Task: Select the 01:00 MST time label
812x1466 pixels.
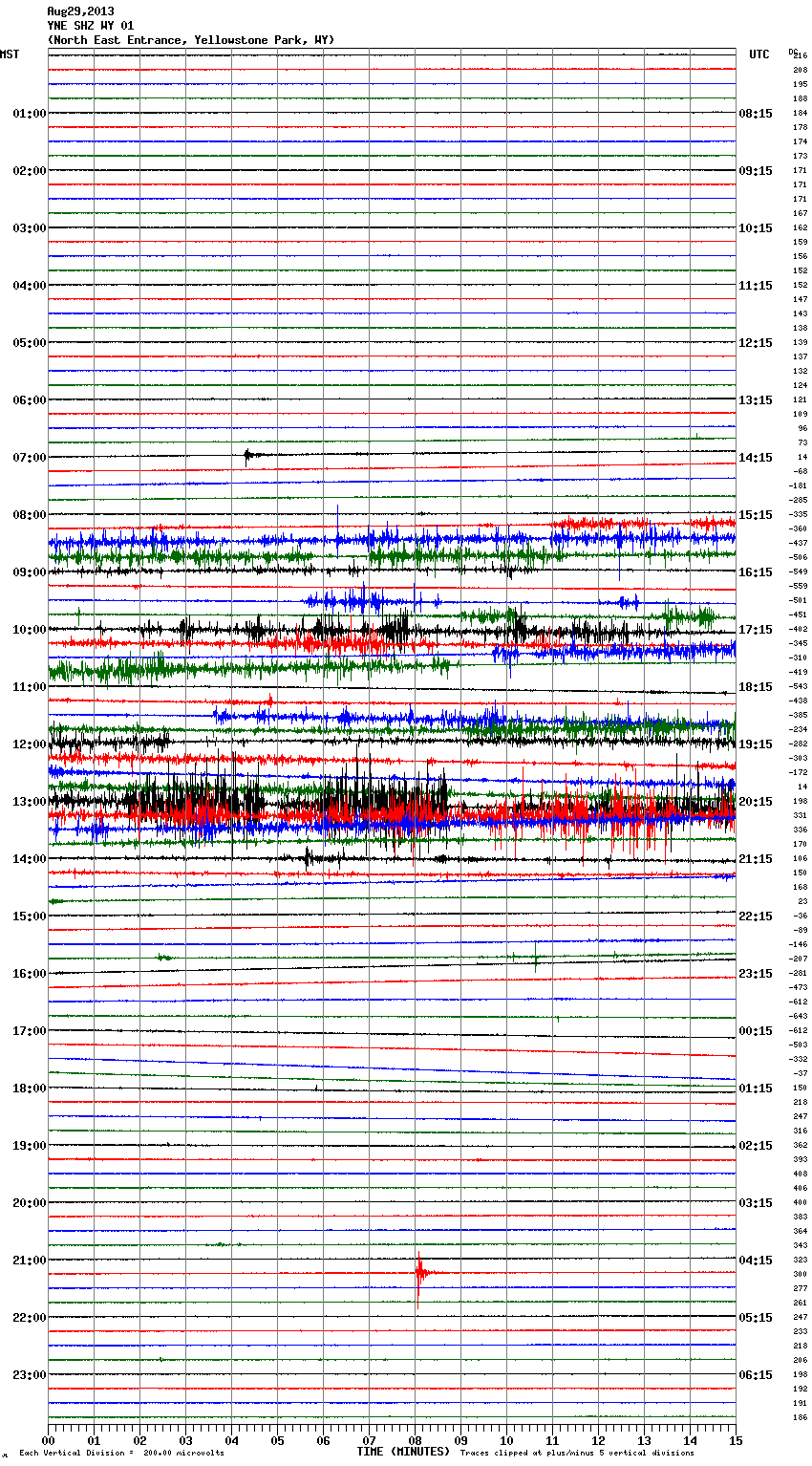Action: tap(30, 114)
